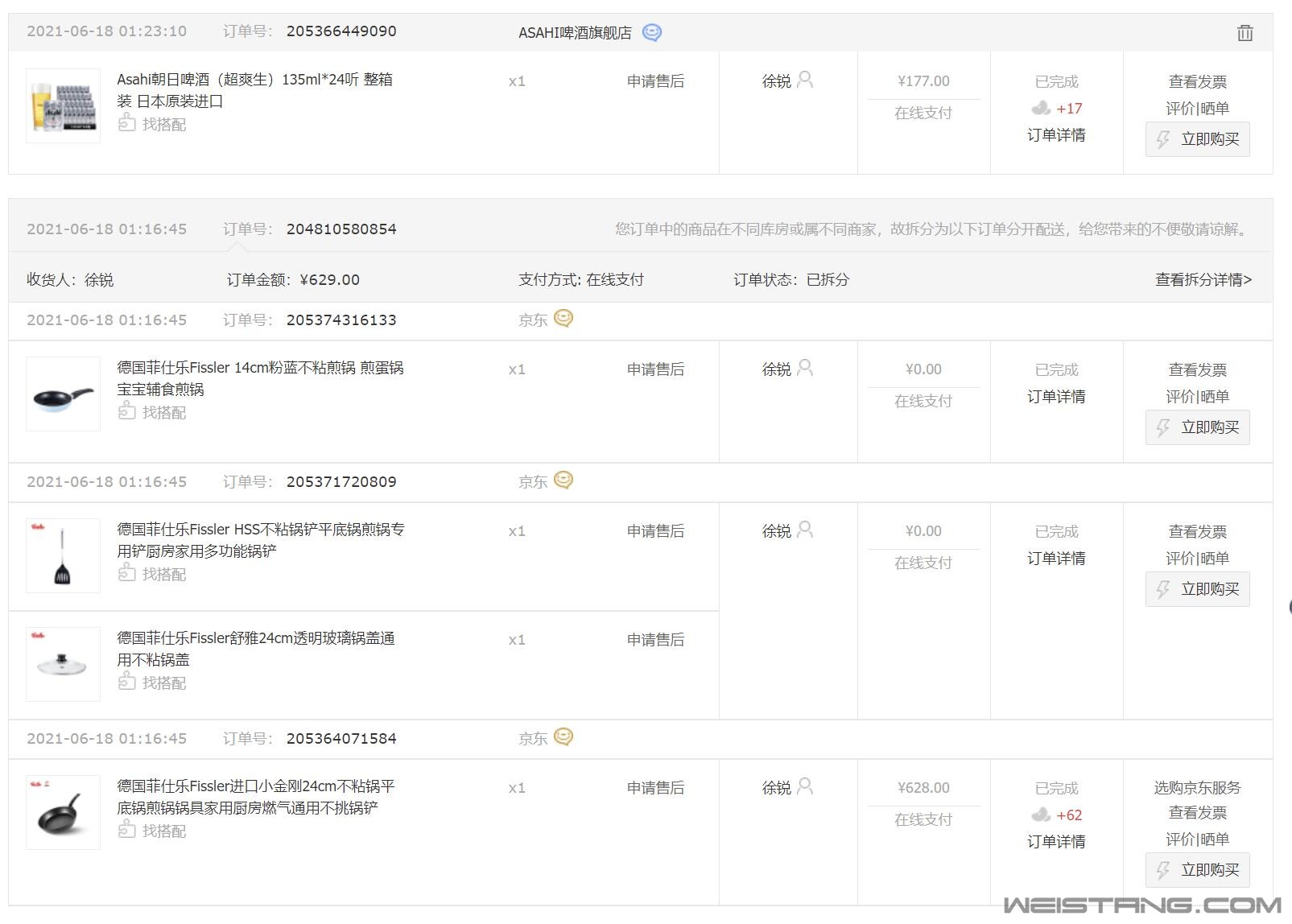1292x924 pixels.
Task: Click the 找搭配 icon under 14cm frying pan
Action: (126, 410)
